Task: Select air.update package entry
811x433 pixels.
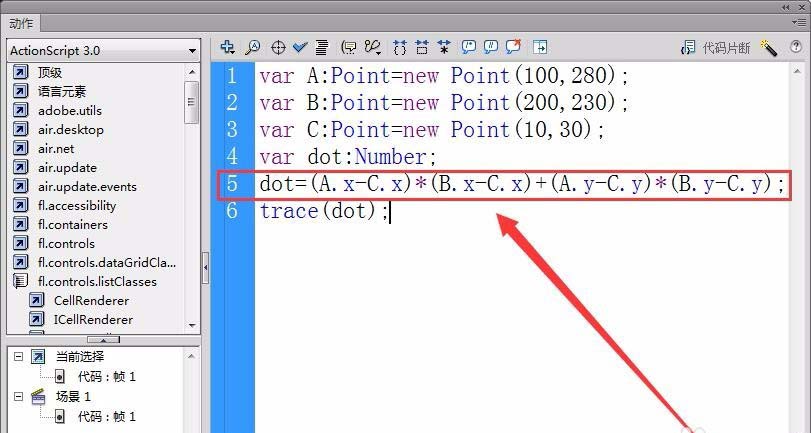Action: [x=67, y=168]
